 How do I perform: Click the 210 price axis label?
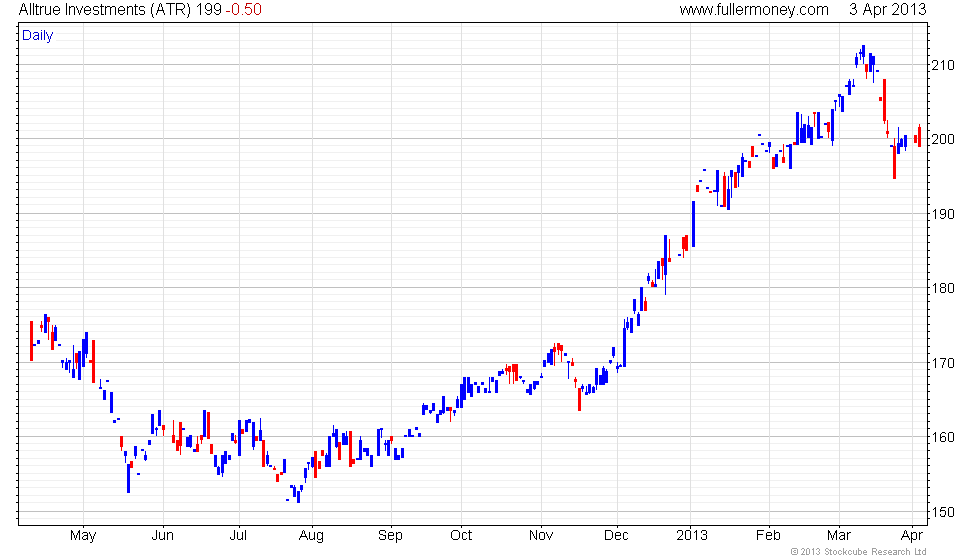(x=942, y=65)
